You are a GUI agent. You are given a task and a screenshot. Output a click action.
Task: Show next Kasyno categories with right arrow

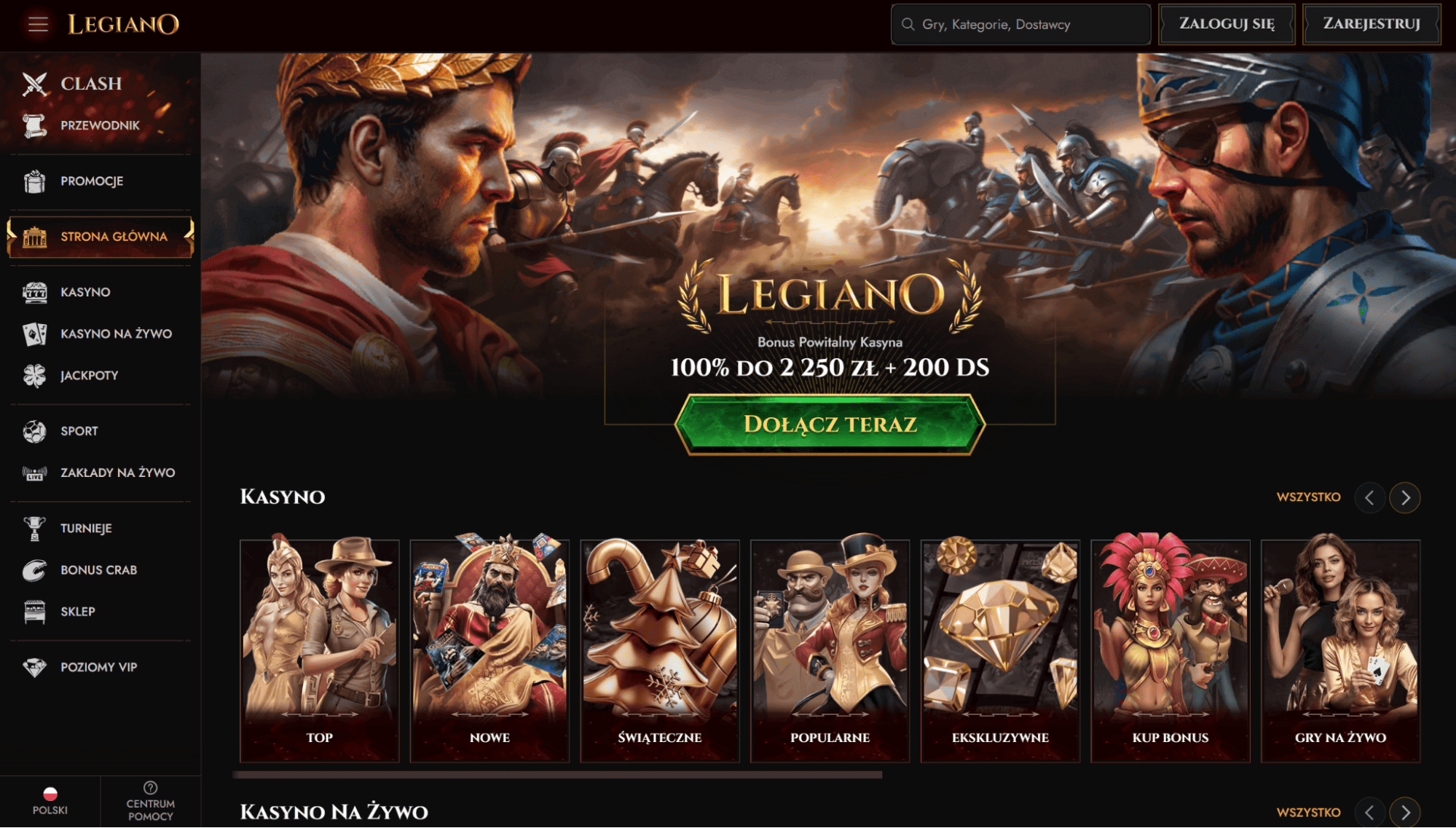[1405, 497]
